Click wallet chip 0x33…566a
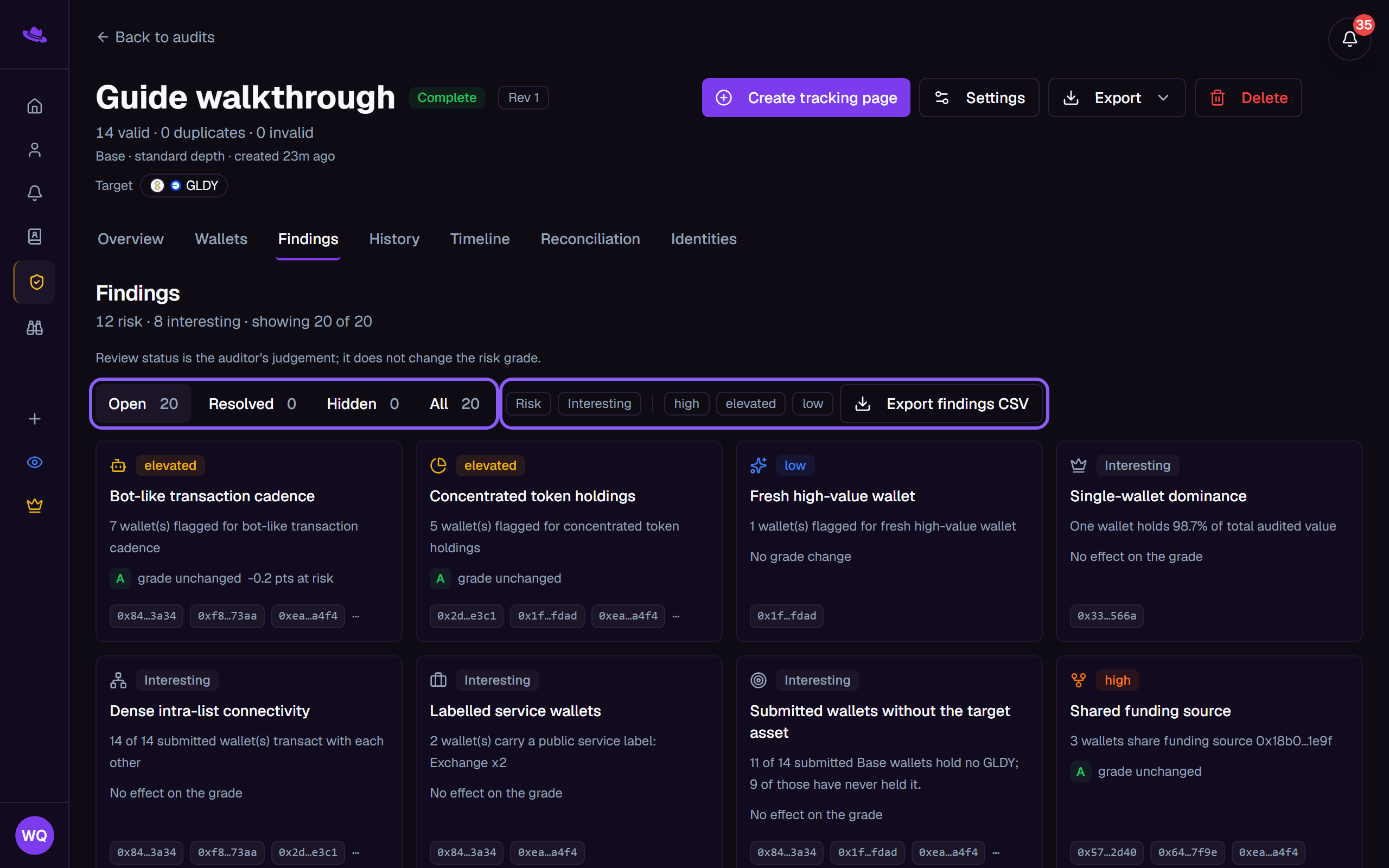Screen dimensions: 1389x868 coord(1107,616)
